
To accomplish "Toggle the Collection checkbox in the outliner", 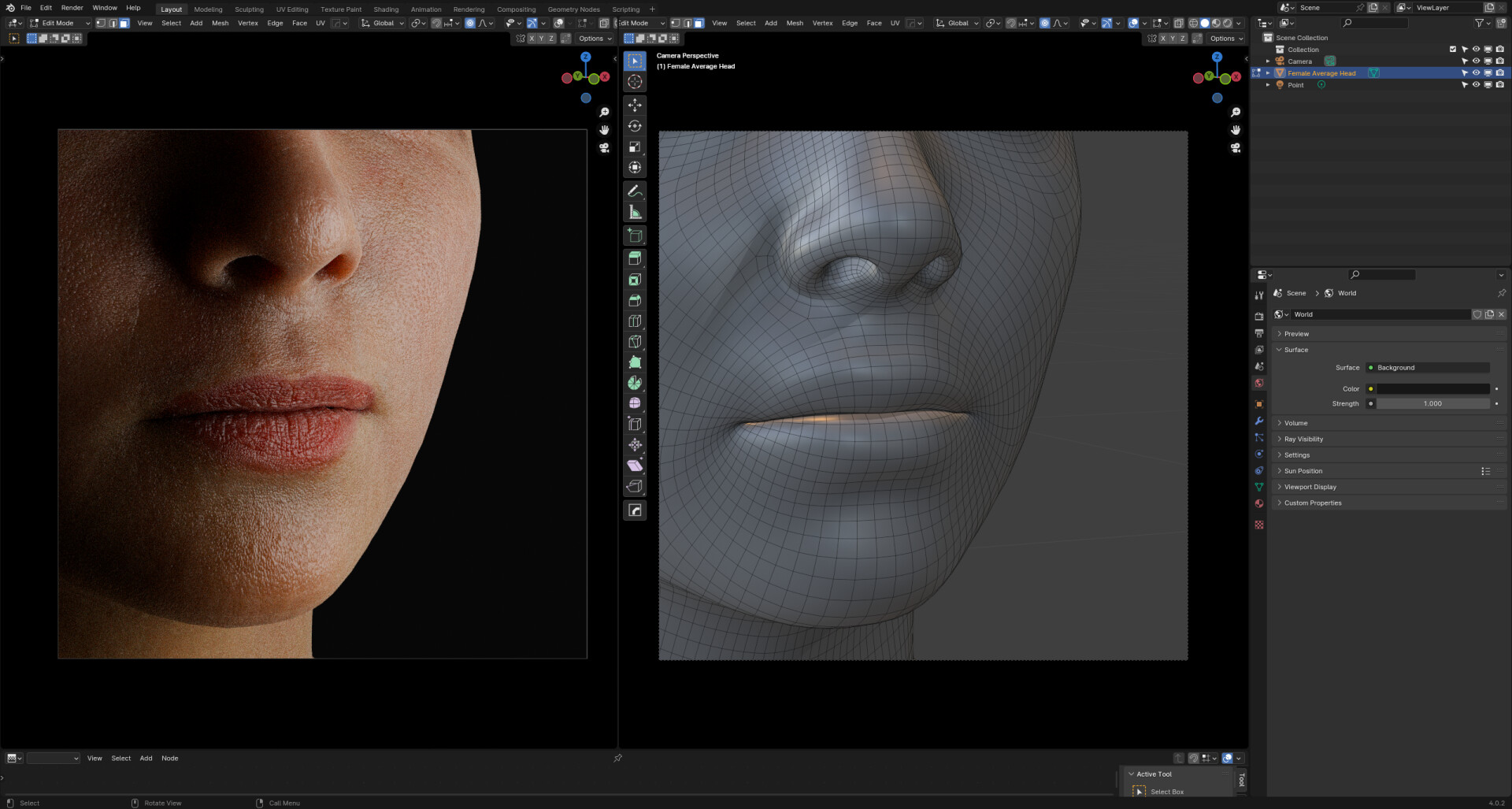I will 1453,49.
